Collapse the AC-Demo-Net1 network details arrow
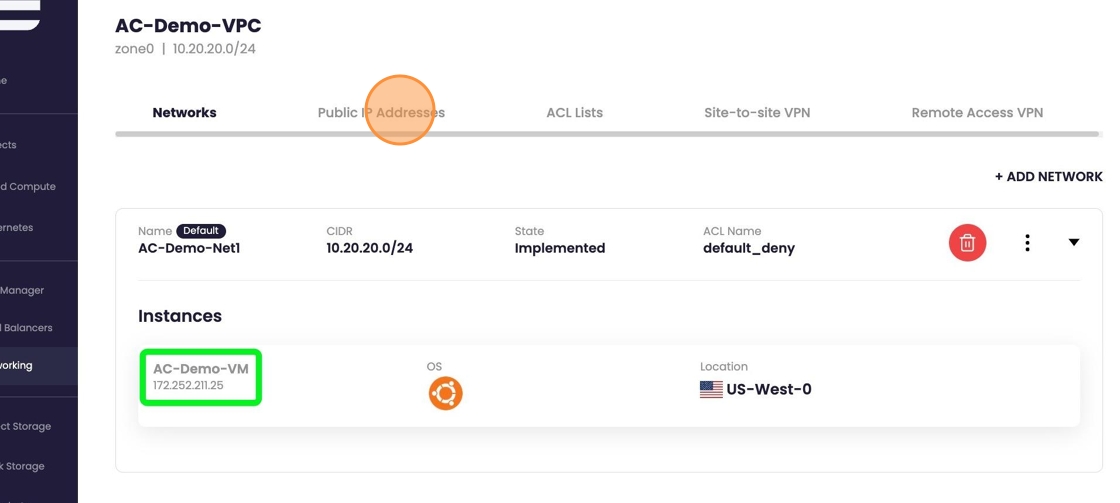This screenshot has width=1120, height=503. click(x=1073, y=242)
